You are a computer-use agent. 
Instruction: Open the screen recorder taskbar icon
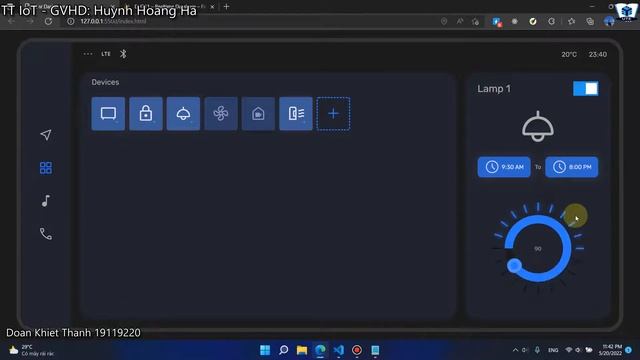pyautogui.click(x=357, y=350)
